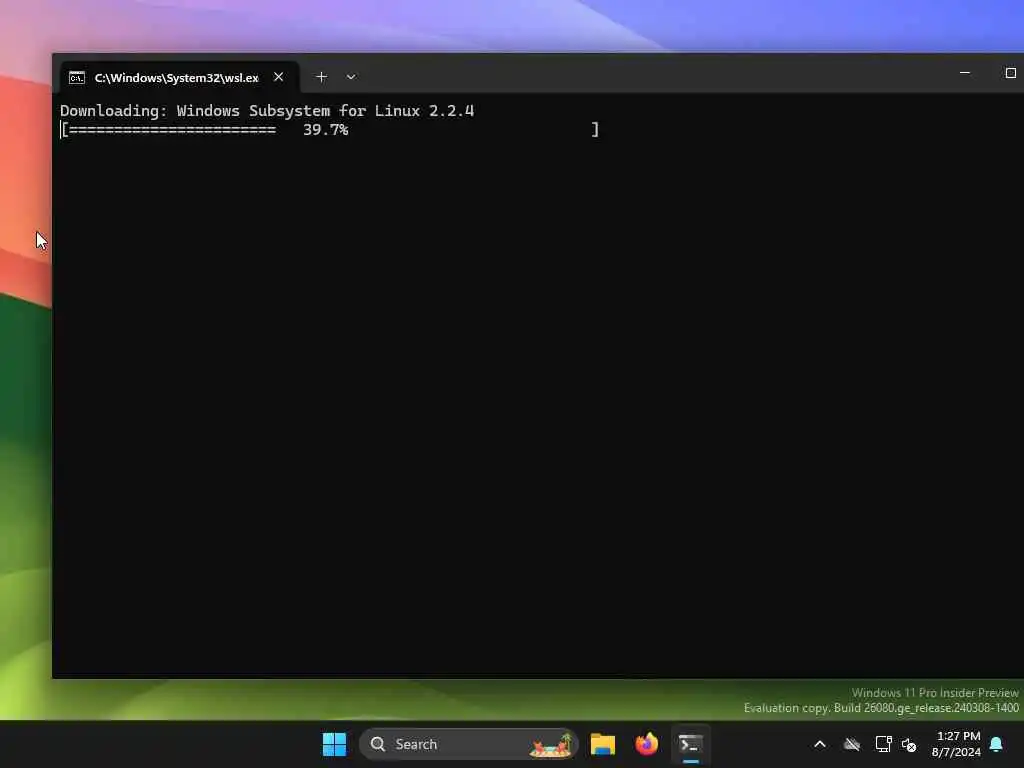The width and height of the screenshot is (1024, 768).
Task: Click the Downloading Windows Subsystem for Linux line
Action: [x=267, y=111]
